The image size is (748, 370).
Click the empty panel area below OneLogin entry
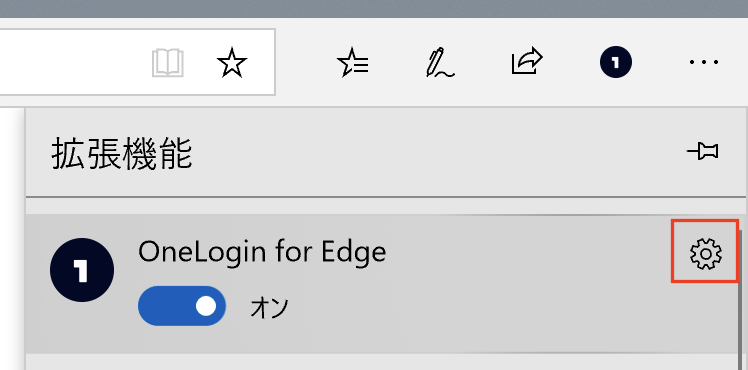tap(382, 362)
